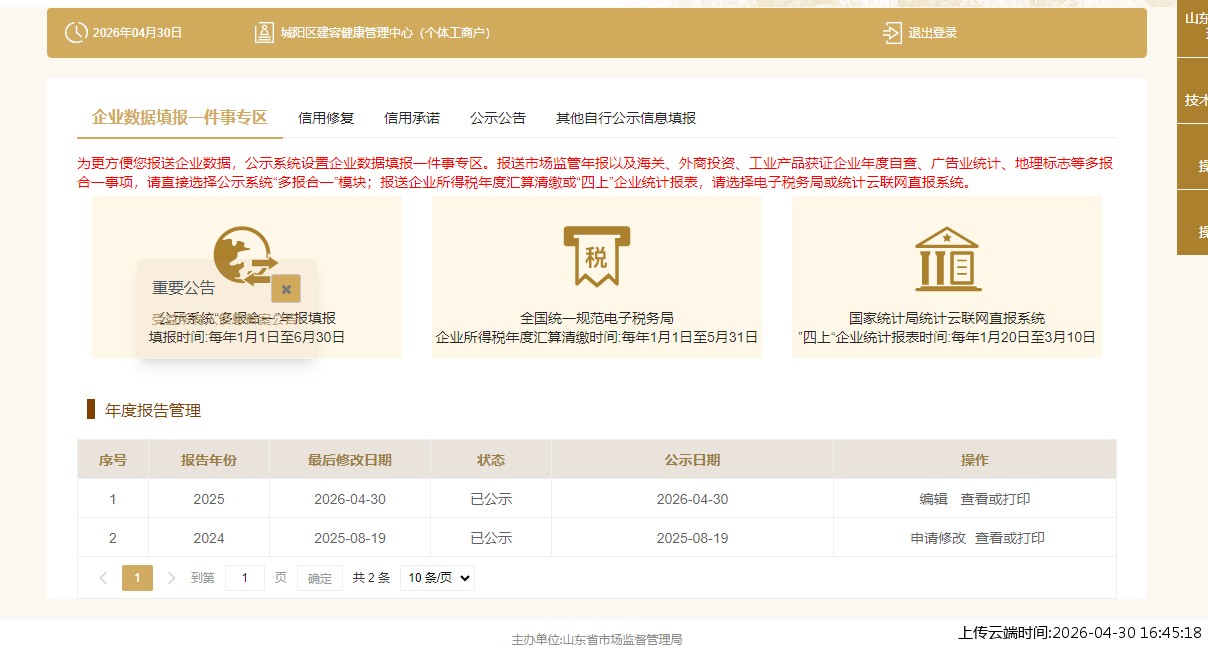Select the 信用承诺 tab
This screenshot has width=1208, height=646.
coord(411,117)
